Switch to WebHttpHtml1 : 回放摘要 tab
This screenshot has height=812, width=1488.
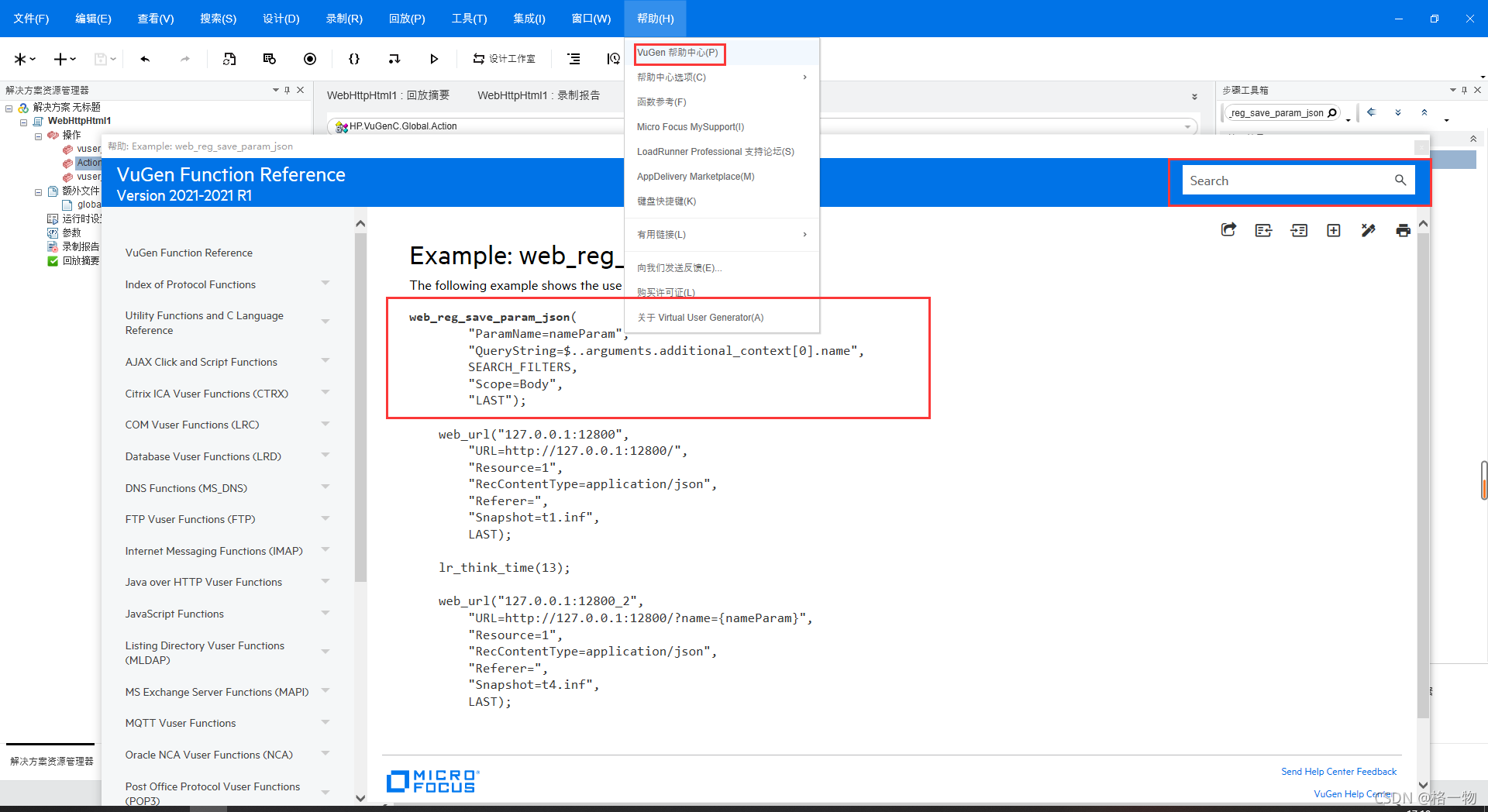(388, 95)
